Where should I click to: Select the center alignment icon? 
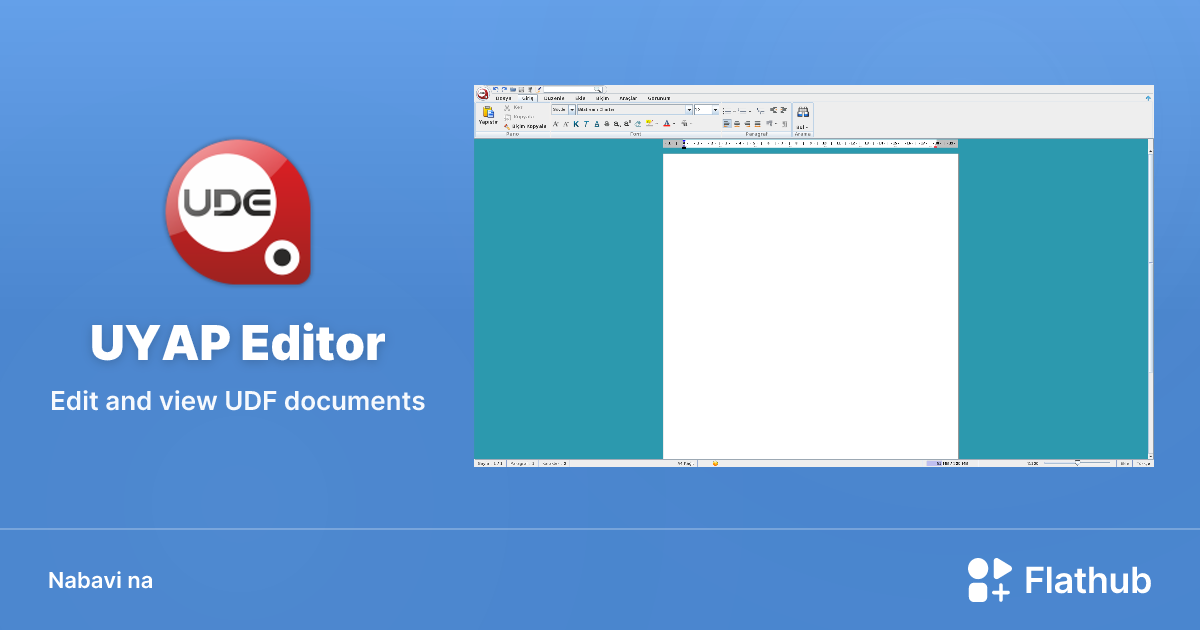point(737,123)
